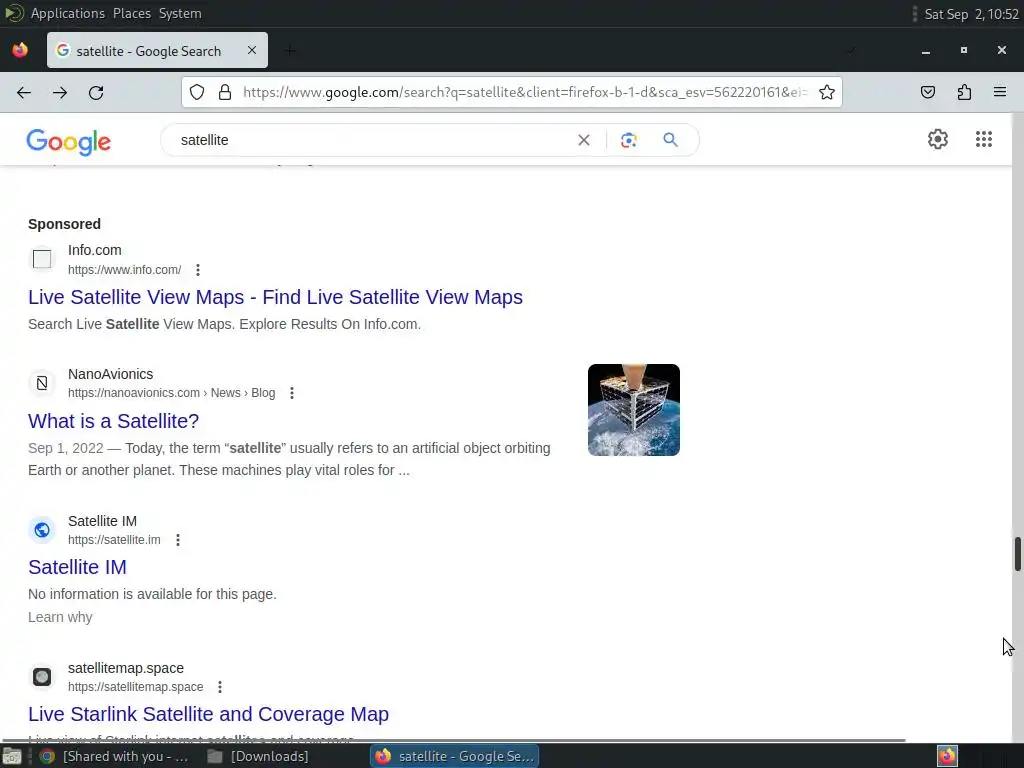Screen dimensions: 1024x768
Task: Search by image with the camera icon
Action: (628, 140)
